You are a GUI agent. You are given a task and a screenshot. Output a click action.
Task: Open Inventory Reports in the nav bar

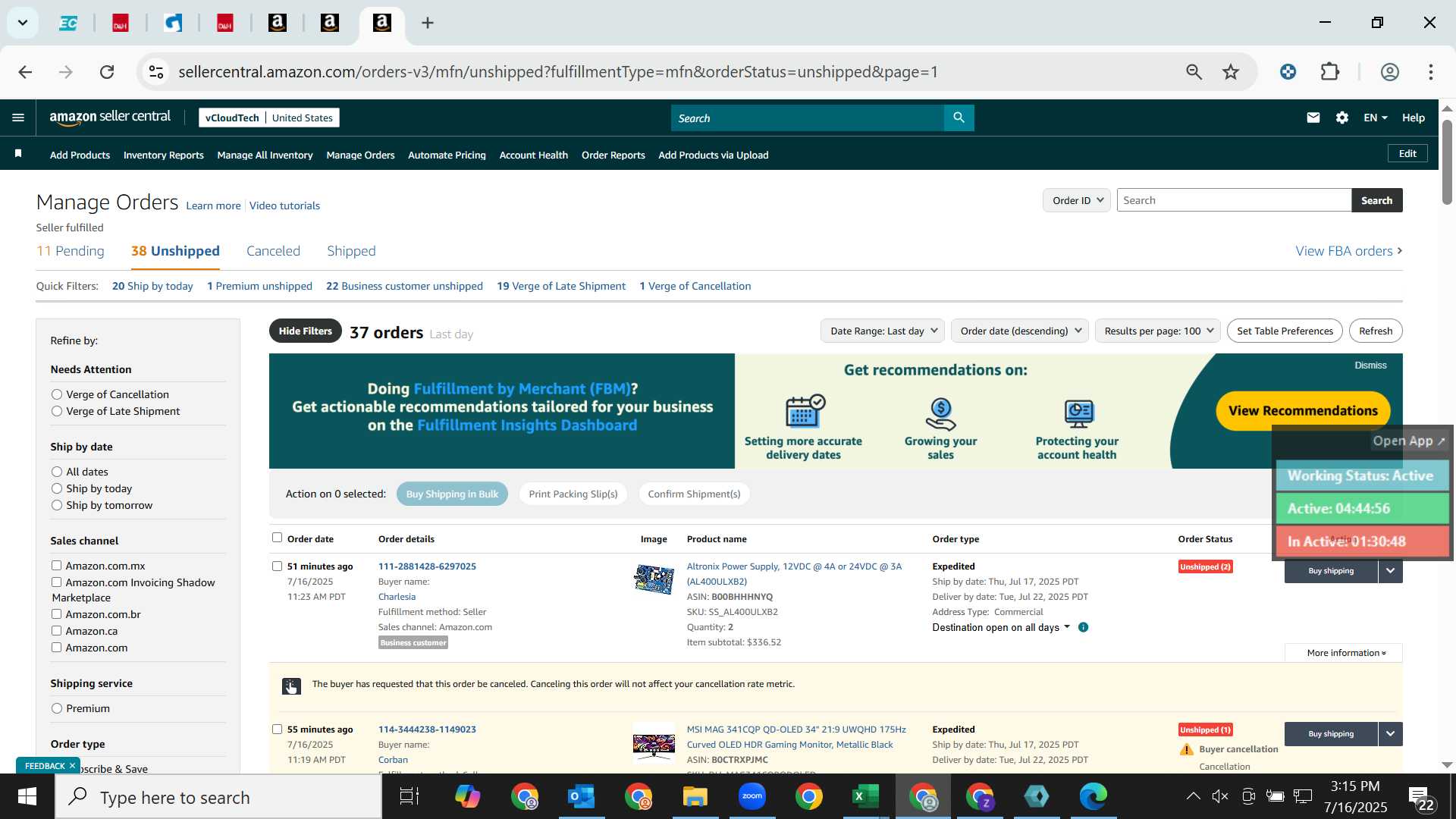pyautogui.click(x=163, y=155)
